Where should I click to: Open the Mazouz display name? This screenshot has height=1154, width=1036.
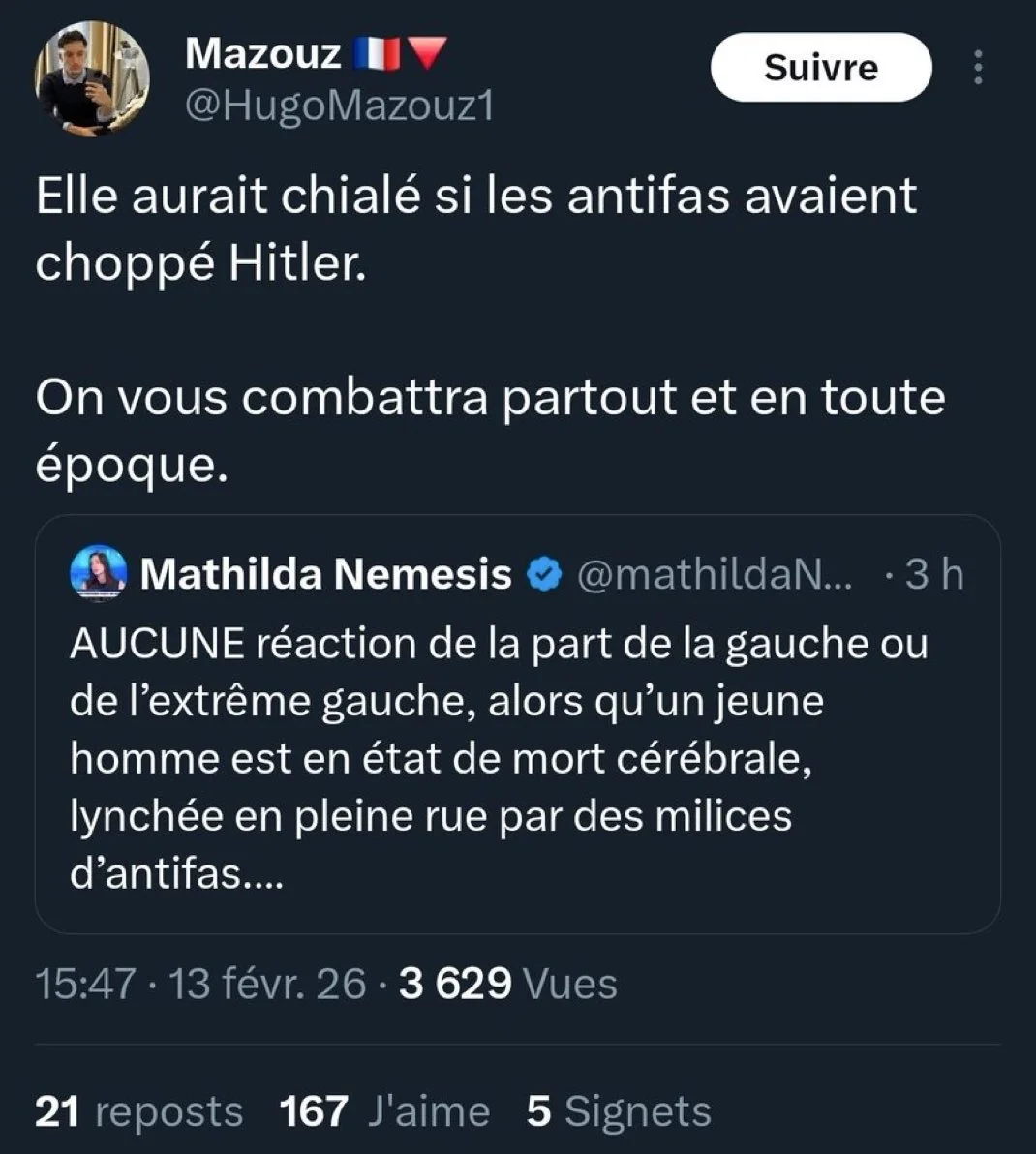point(262,53)
